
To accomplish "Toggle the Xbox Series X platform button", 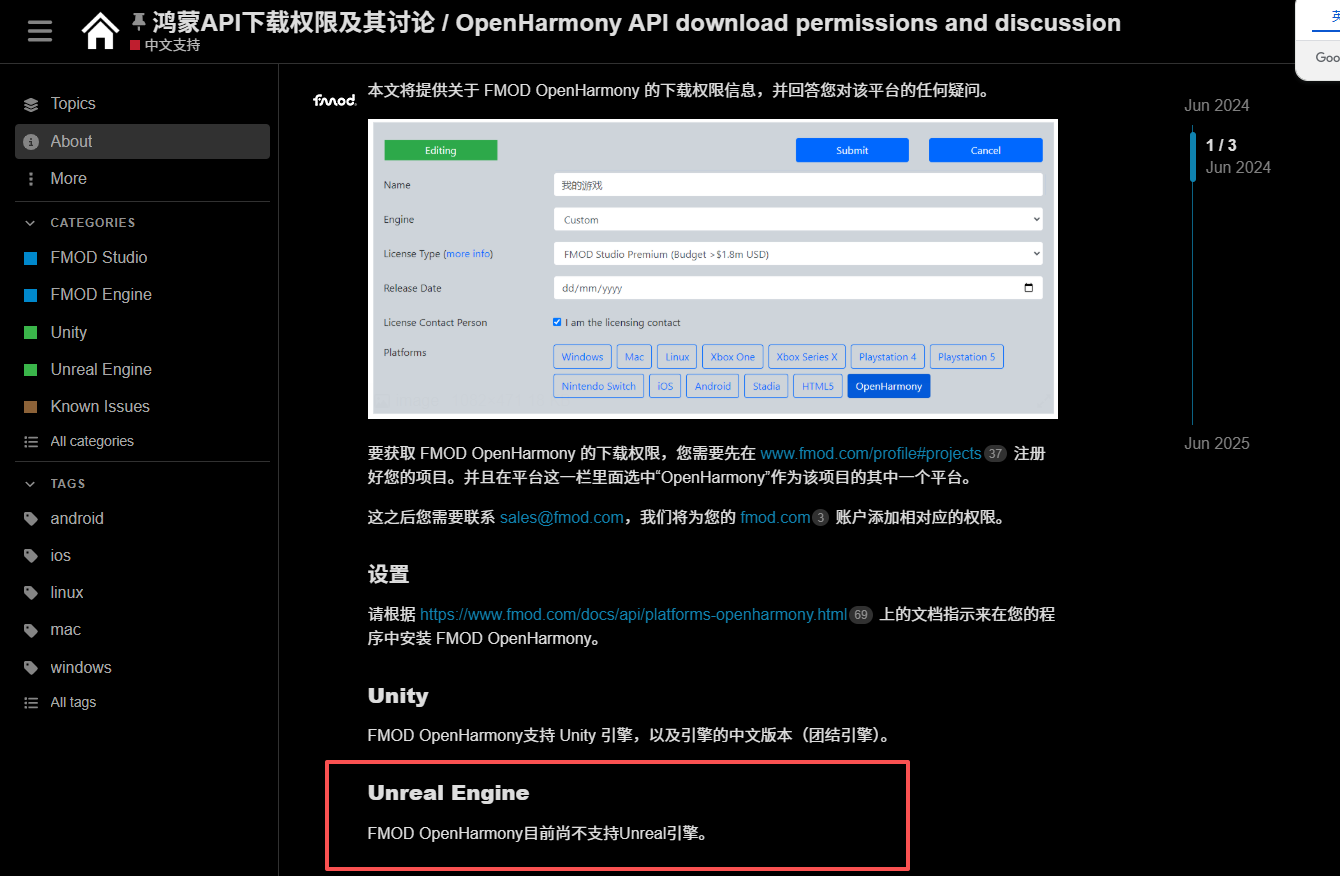I will [807, 357].
